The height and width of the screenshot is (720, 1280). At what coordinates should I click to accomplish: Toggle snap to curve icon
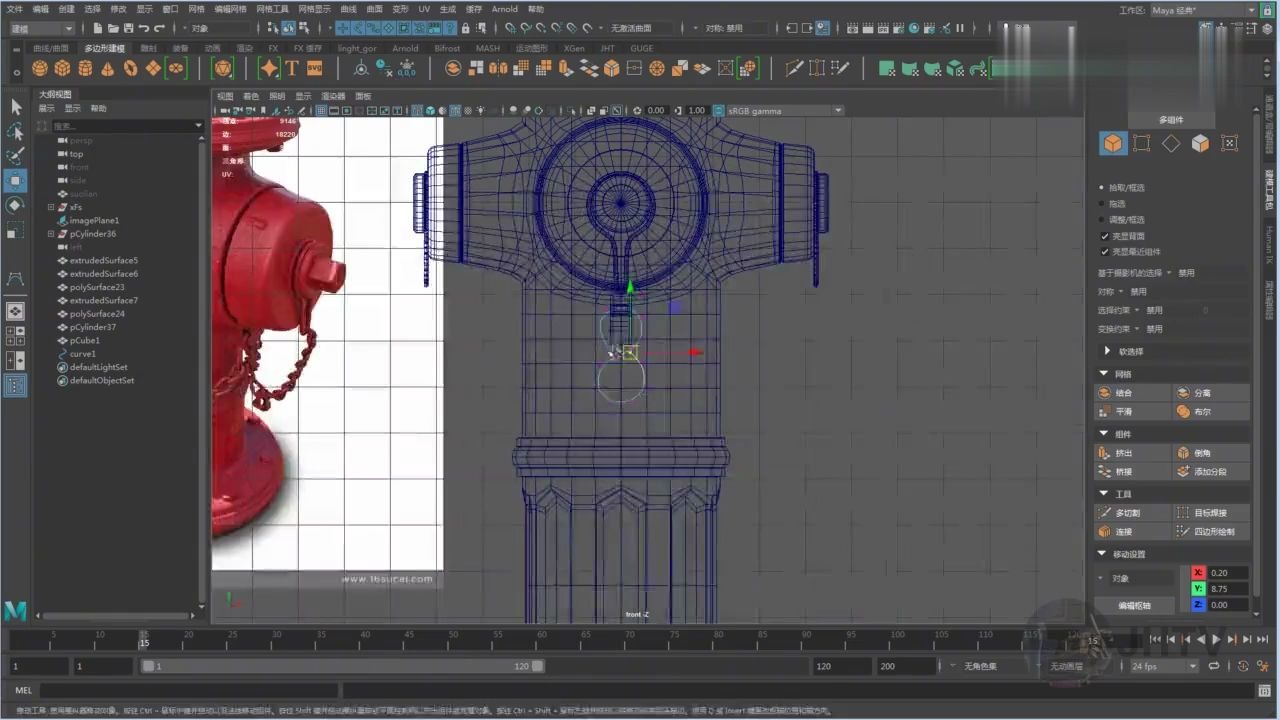527,28
